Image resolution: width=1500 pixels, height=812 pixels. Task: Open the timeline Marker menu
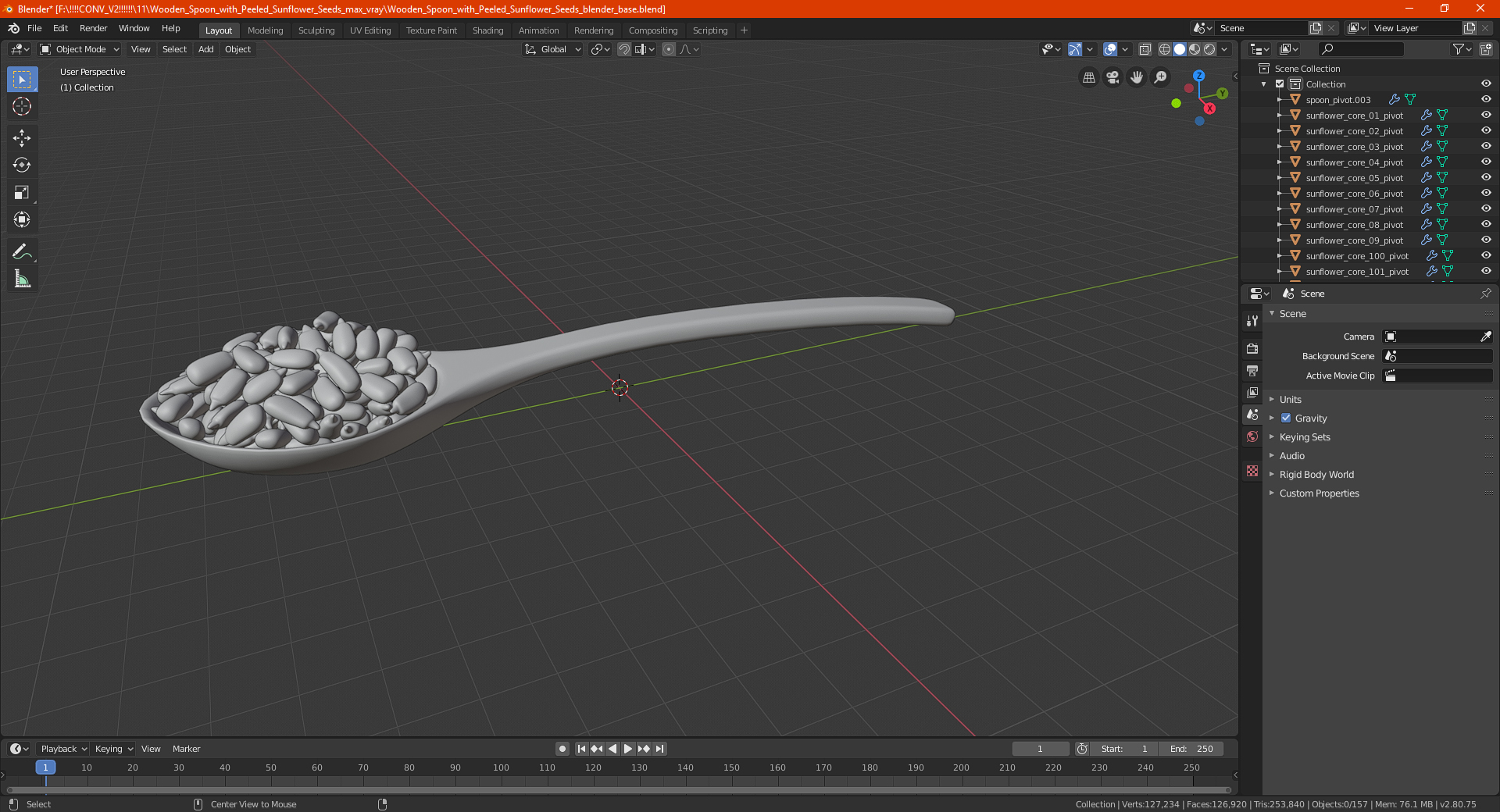coord(186,749)
